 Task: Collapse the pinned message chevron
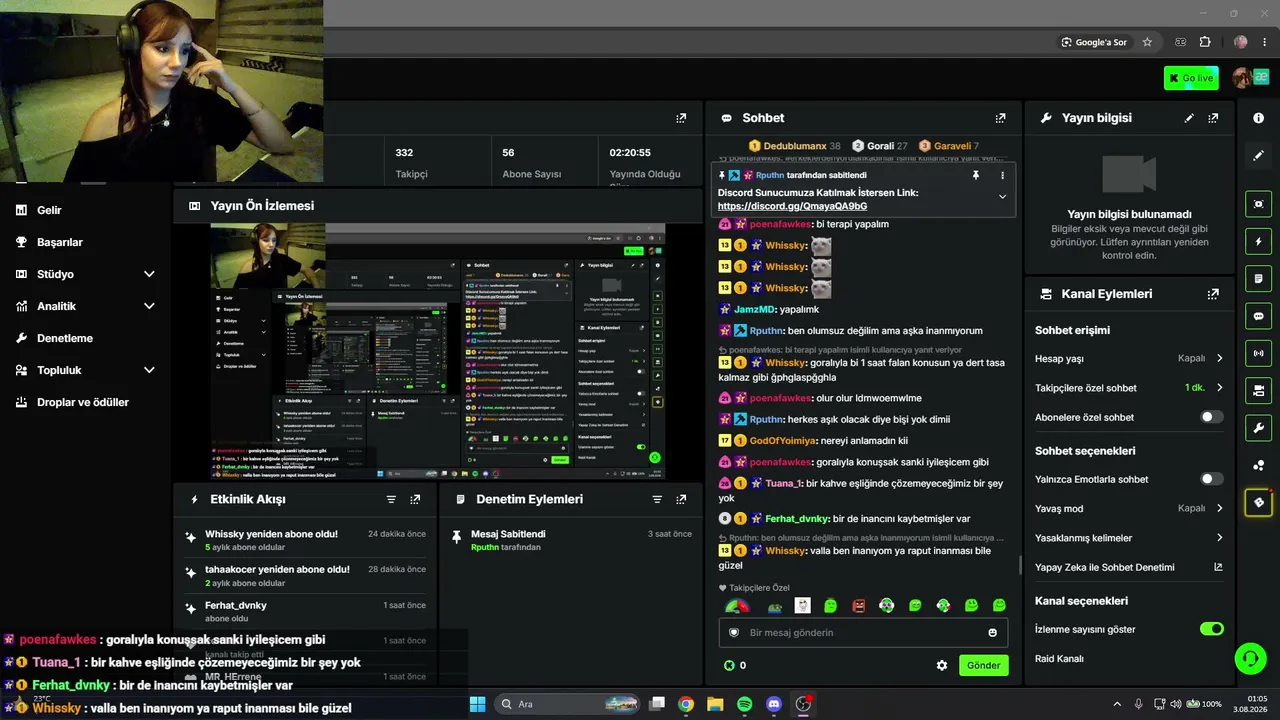(1002, 197)
